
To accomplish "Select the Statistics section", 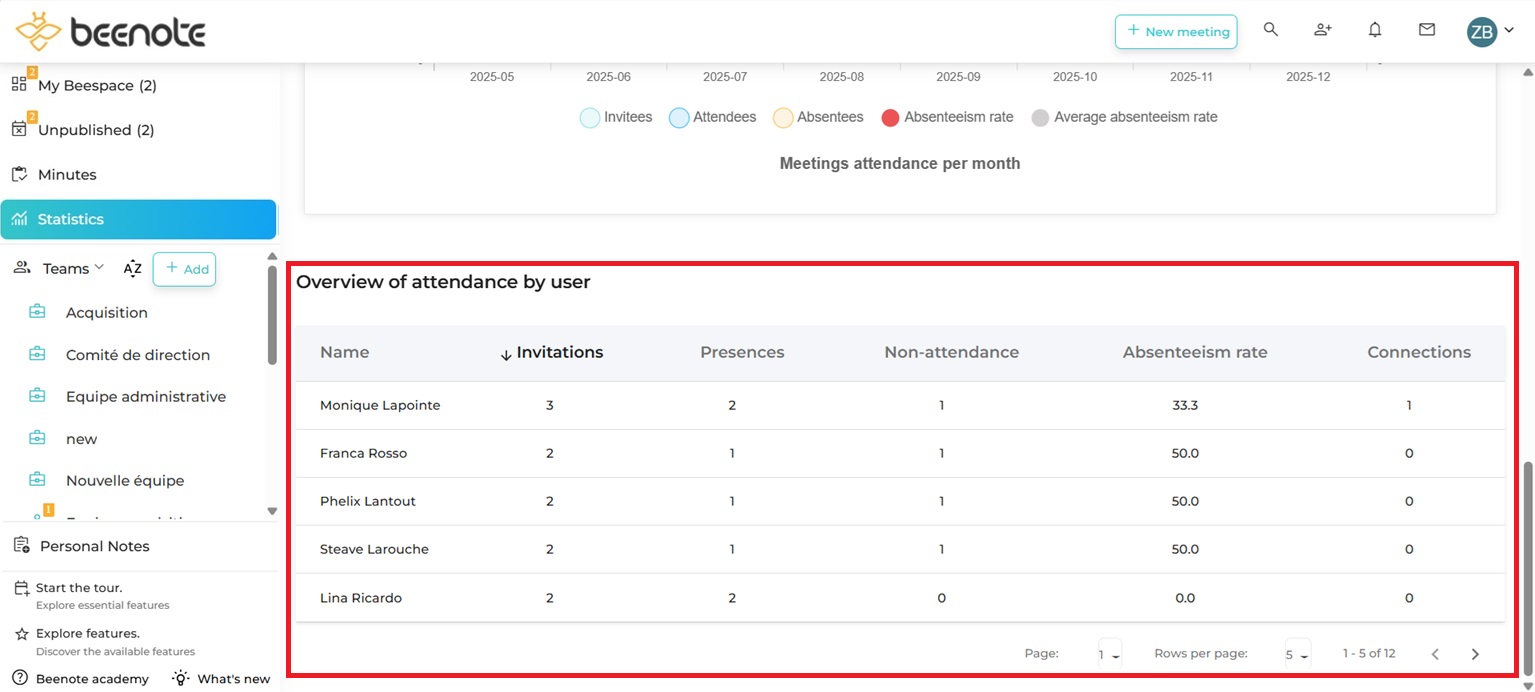I will [x=72, y=219].
